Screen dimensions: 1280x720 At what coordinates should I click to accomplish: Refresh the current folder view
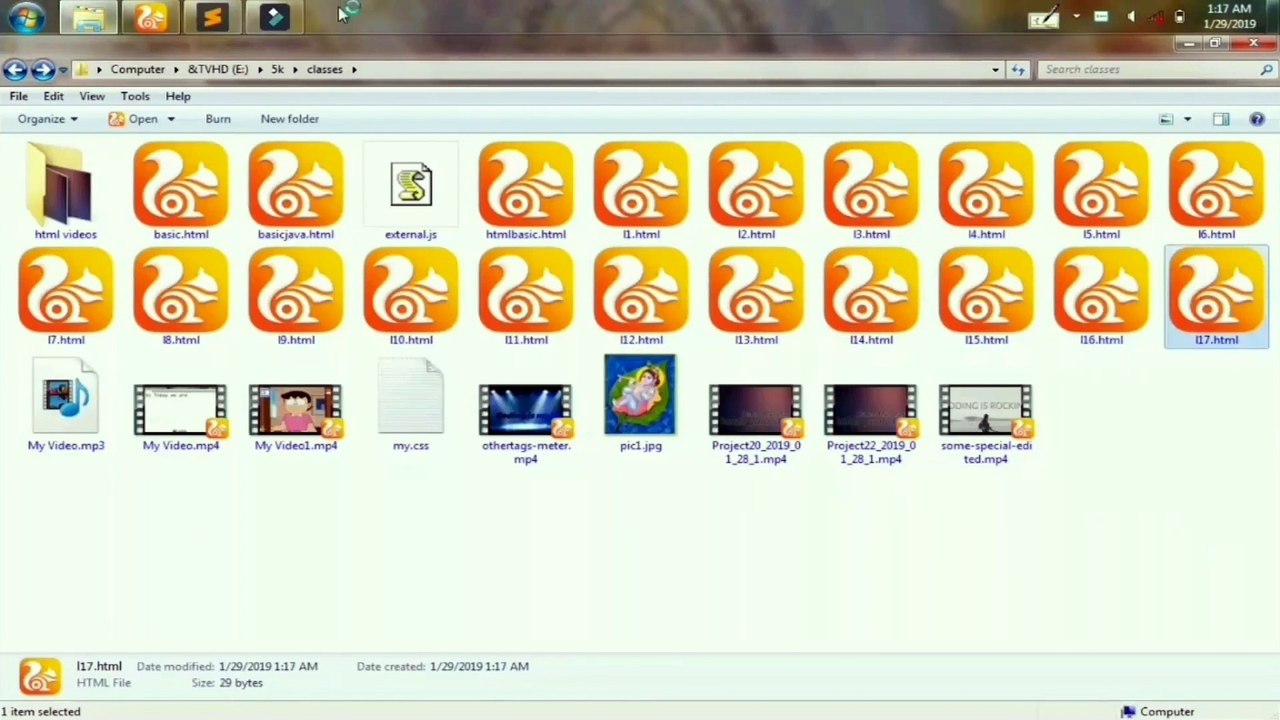pyautogui.click(x=1018, y=69)
